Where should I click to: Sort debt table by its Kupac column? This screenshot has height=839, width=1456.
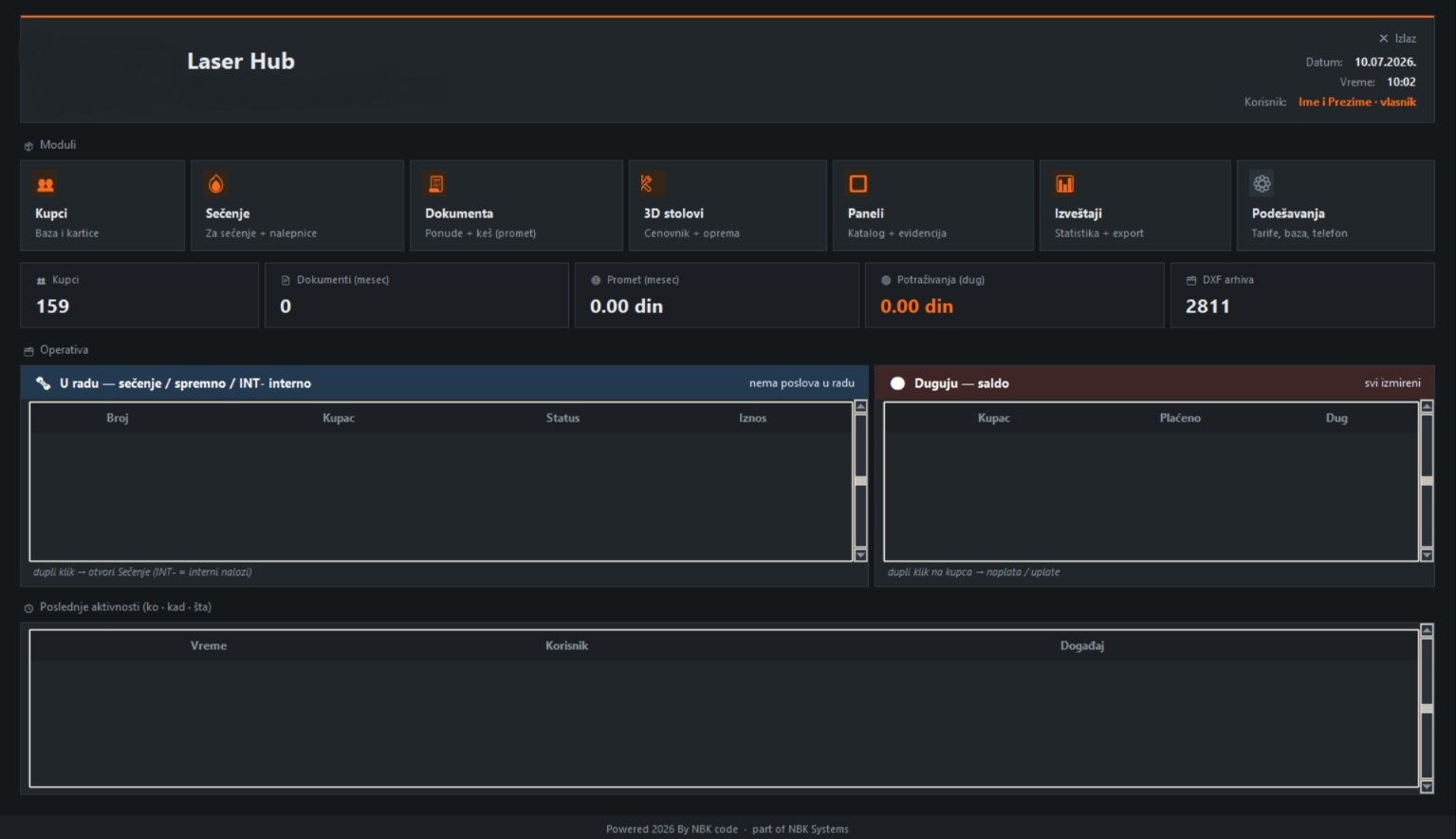tap(994, 418)
